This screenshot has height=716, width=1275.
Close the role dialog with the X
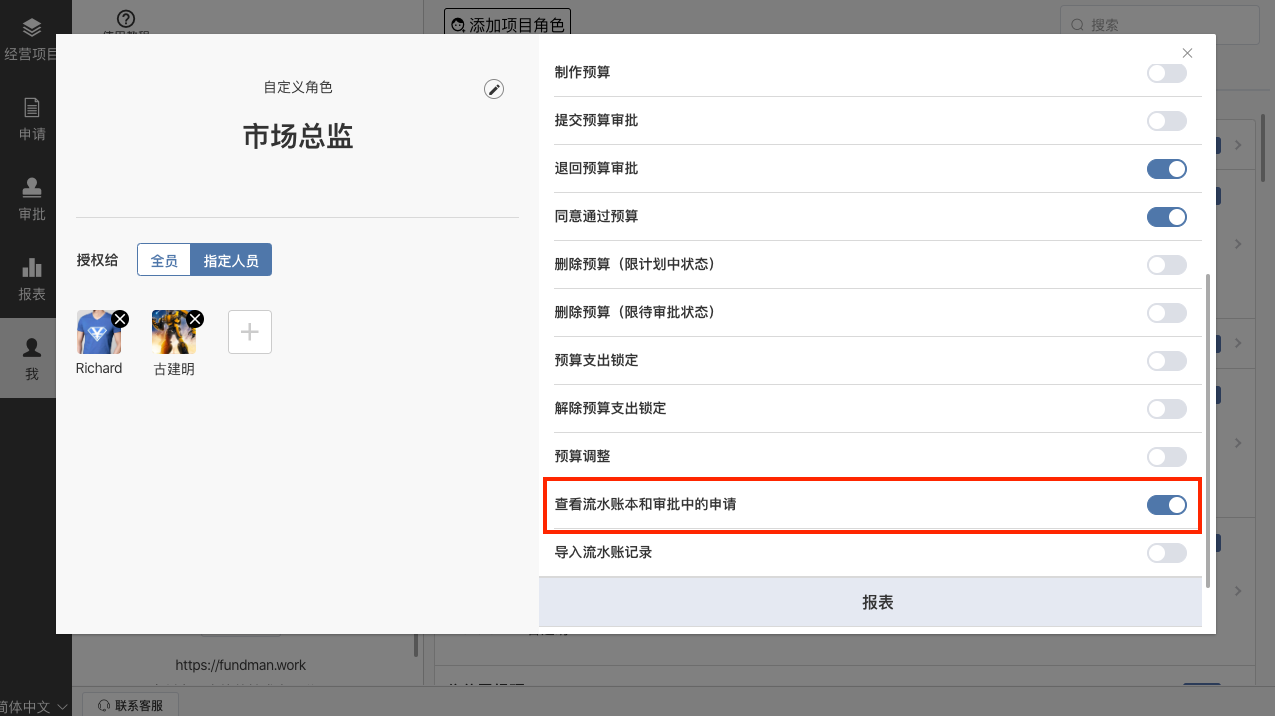point(1187,53)
